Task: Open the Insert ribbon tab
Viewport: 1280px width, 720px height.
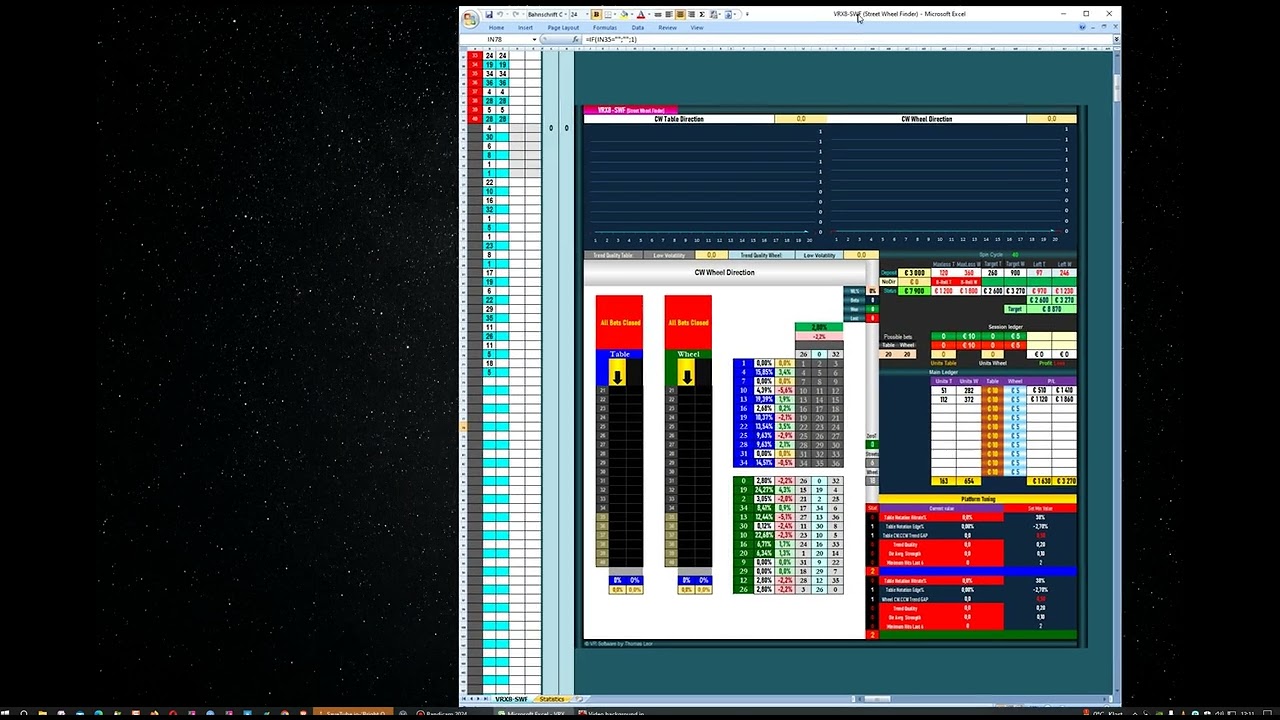Action: coord(525,28)
